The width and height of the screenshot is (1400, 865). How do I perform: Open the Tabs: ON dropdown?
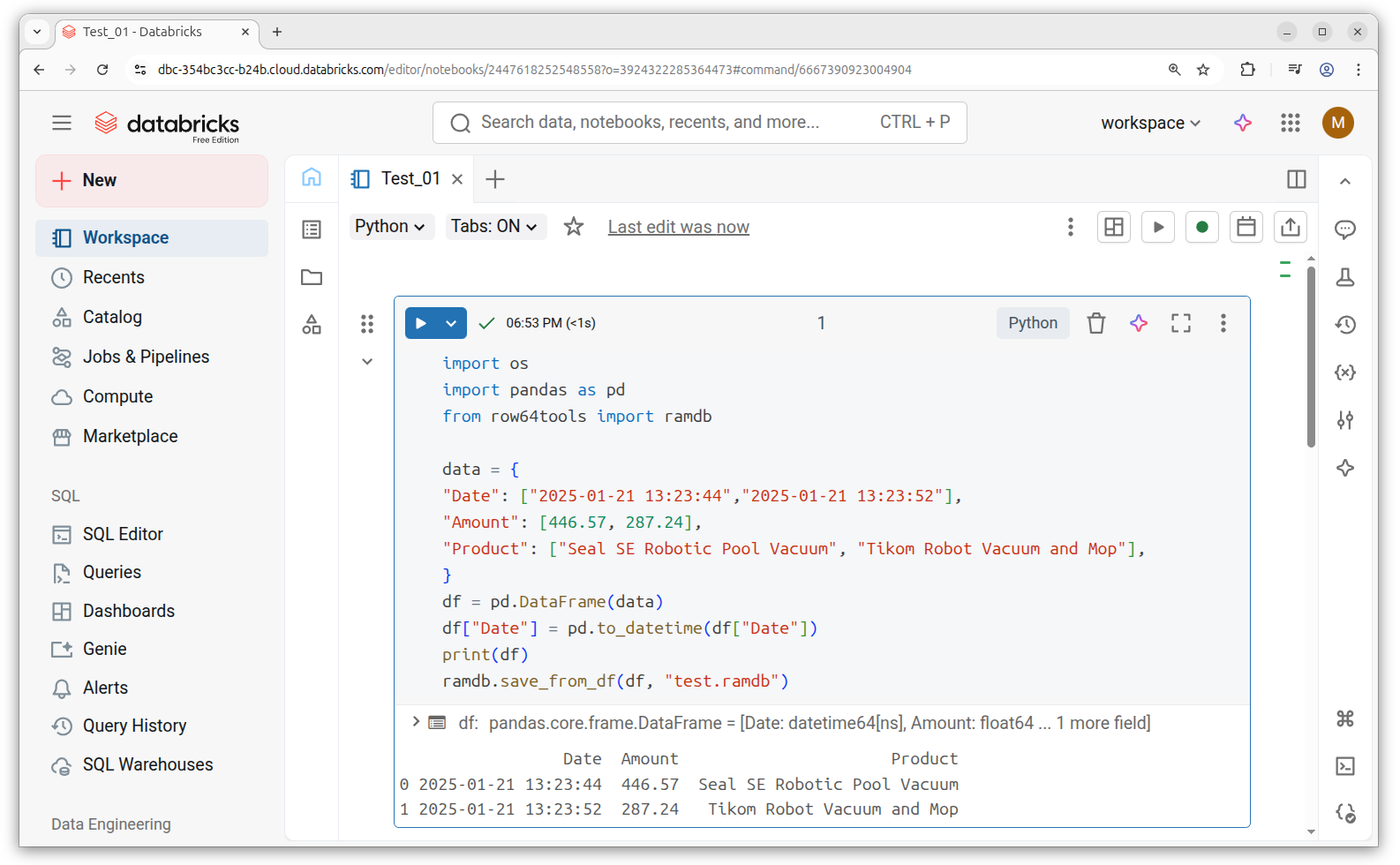pyautogui.click(x=494, y=227)
